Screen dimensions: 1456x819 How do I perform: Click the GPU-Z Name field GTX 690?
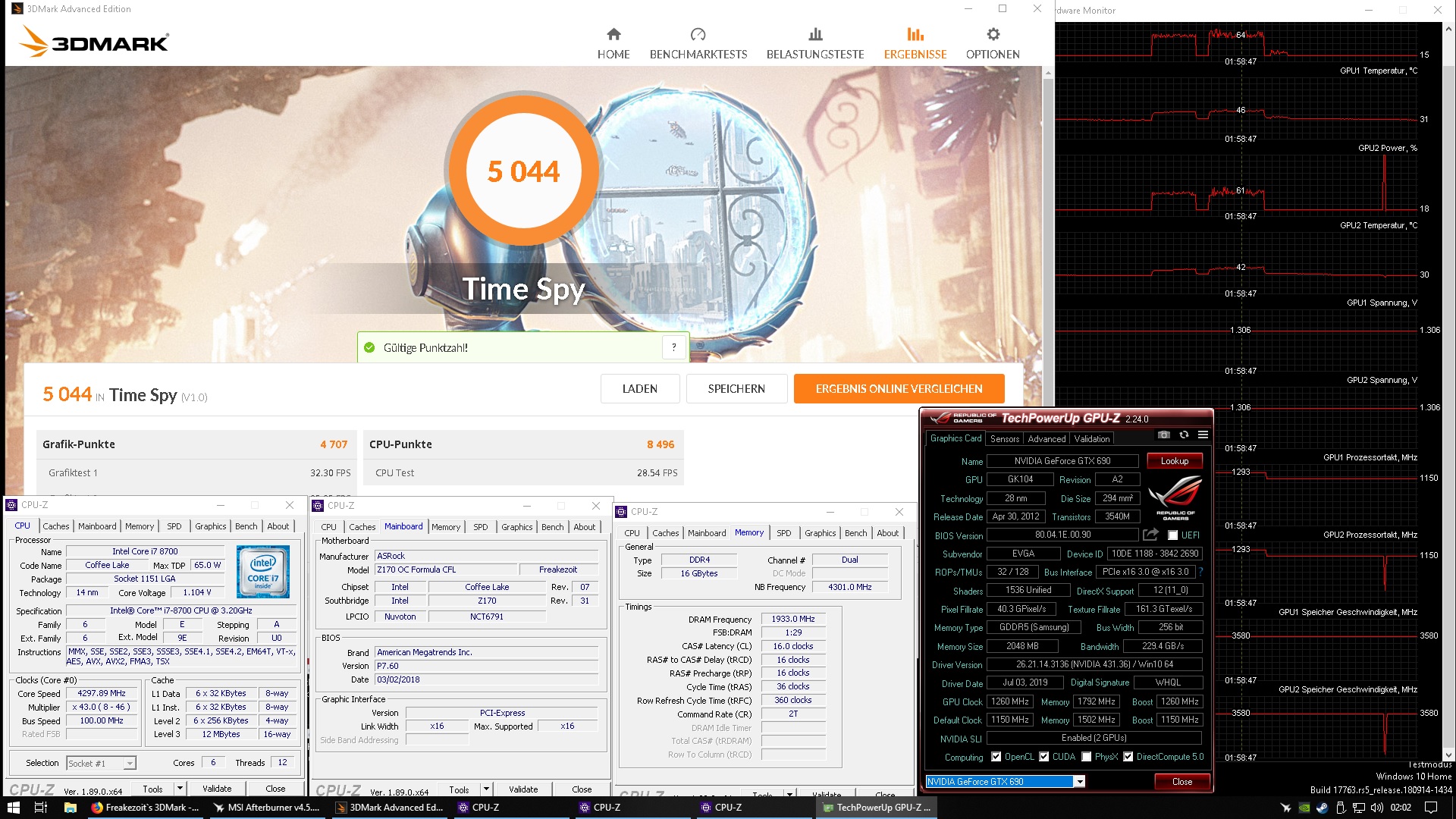tap(1062, 461)
